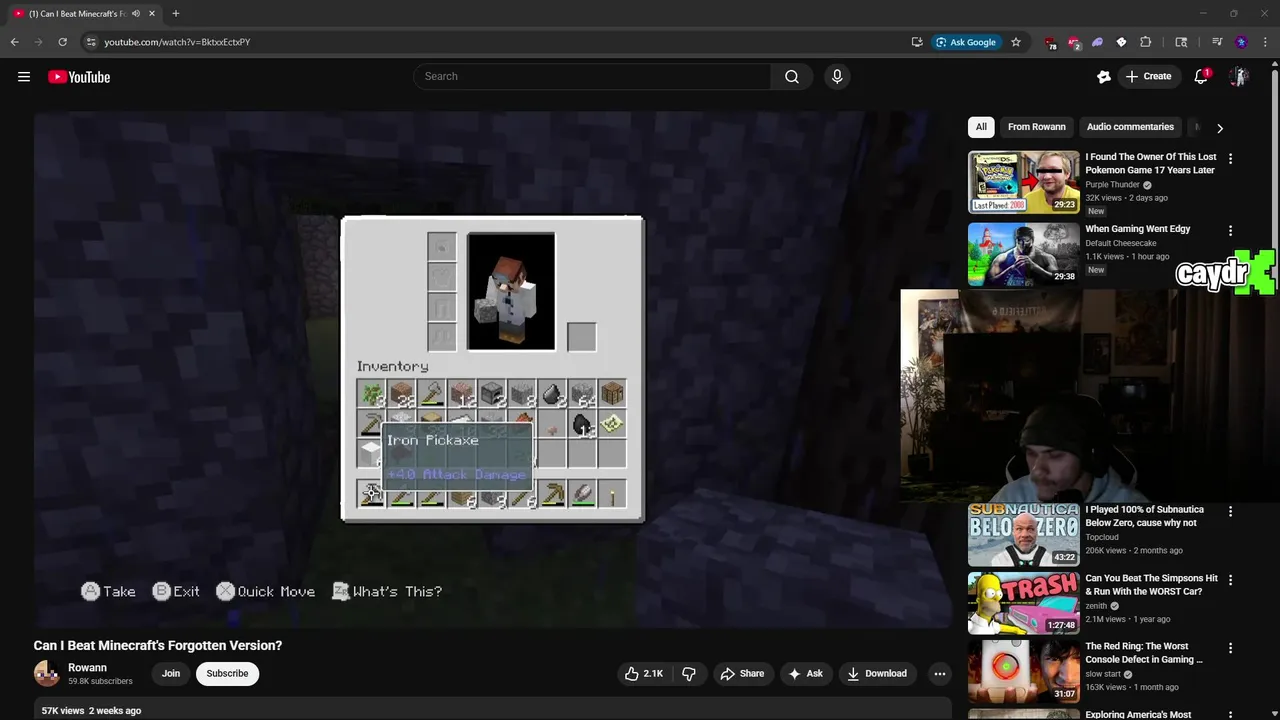
Task: Open options for the Lost Pokemon Game video
Action: 1230,159
